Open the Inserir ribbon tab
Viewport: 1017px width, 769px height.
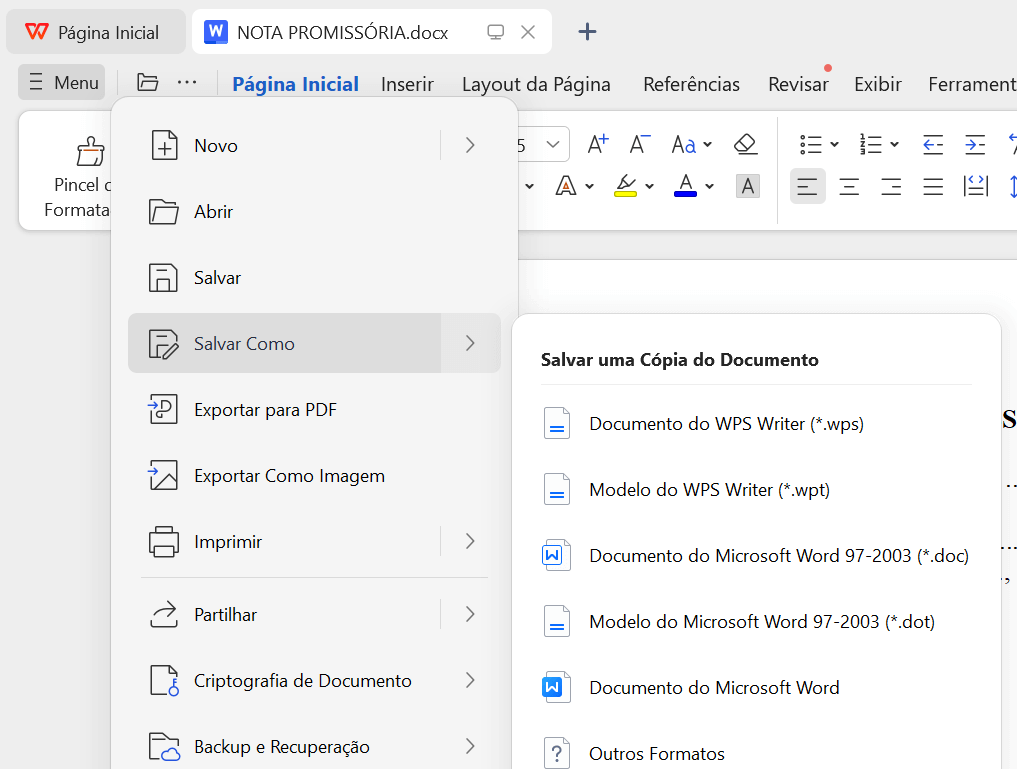[407, 84]
